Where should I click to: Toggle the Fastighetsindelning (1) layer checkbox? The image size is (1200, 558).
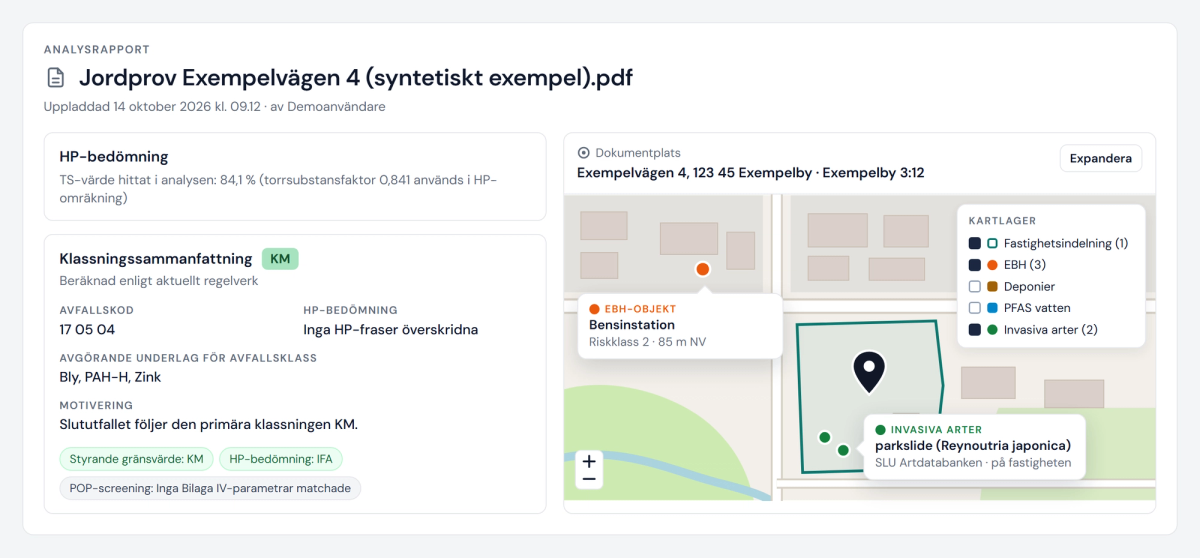[974, 243]
